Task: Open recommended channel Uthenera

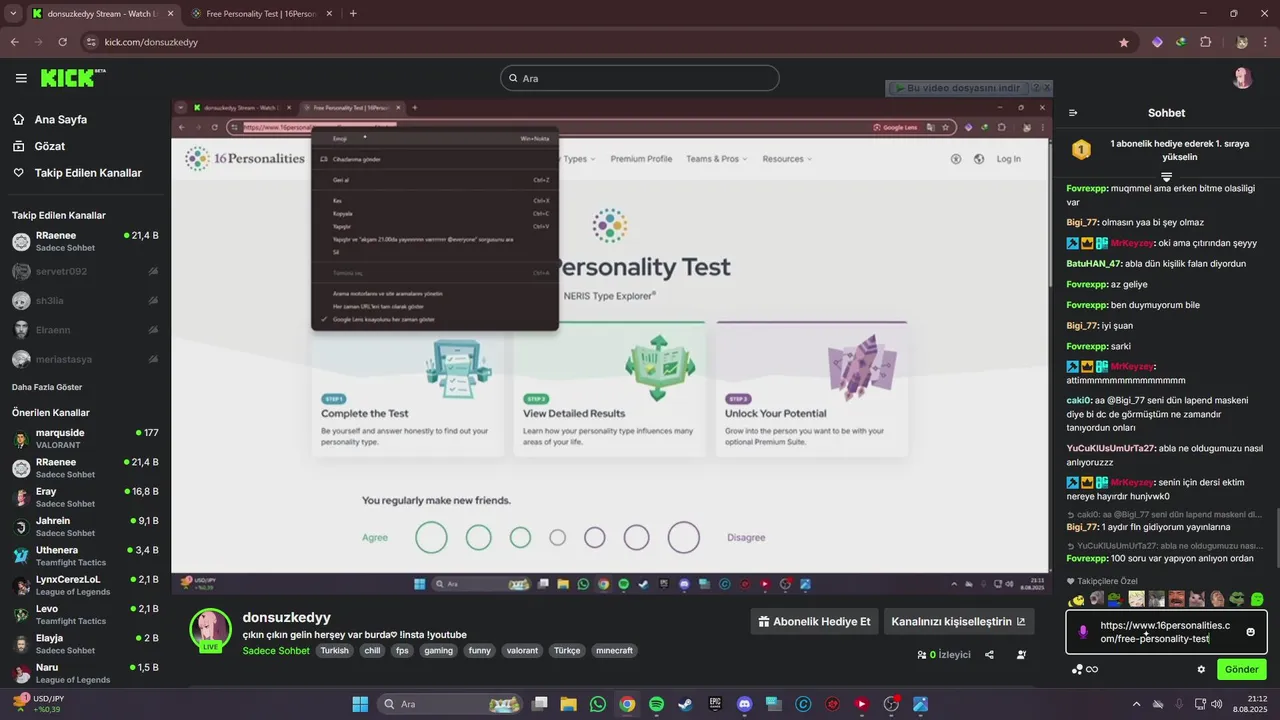Action: (85, 556)
